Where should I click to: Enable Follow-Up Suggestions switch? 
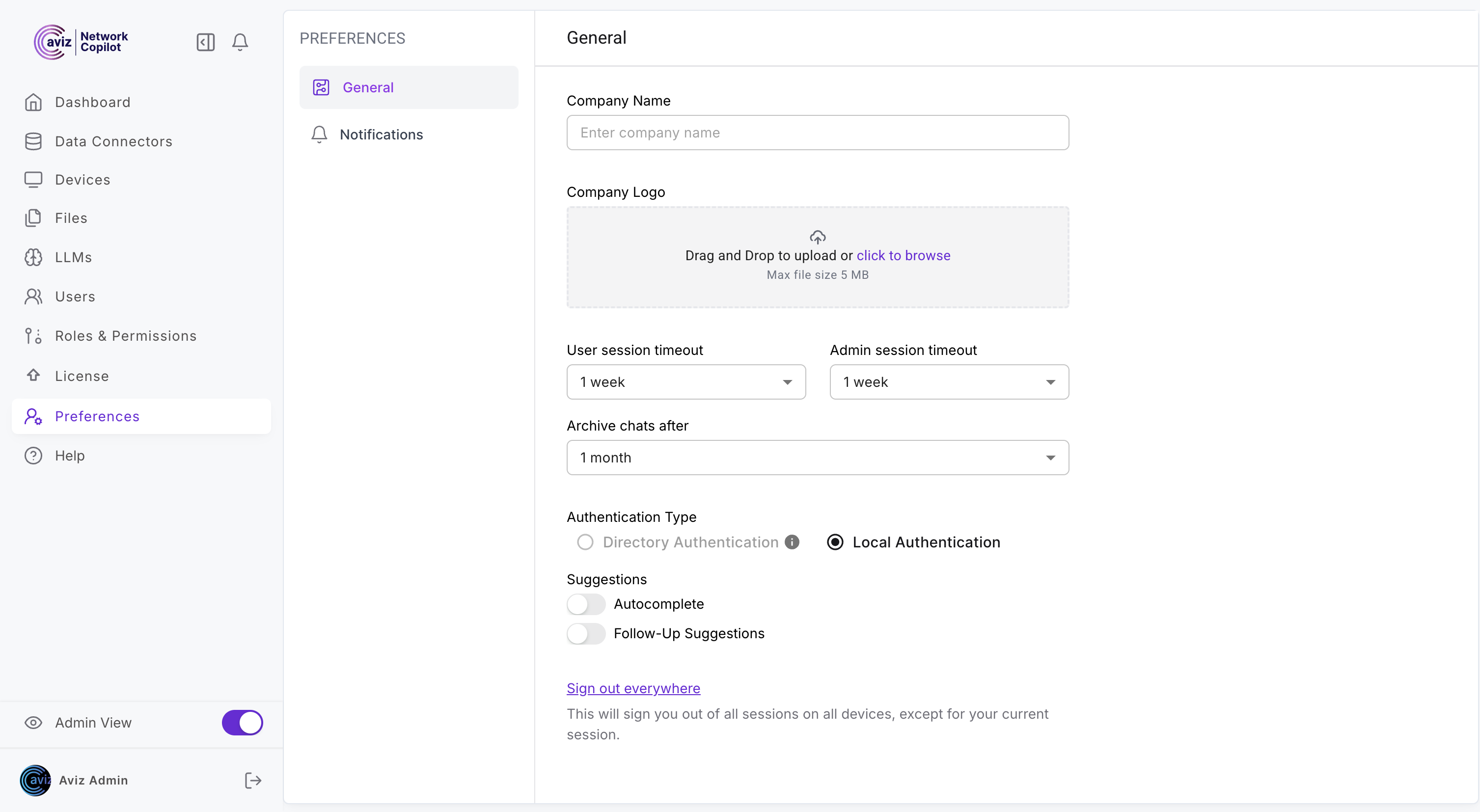[585, 633]
